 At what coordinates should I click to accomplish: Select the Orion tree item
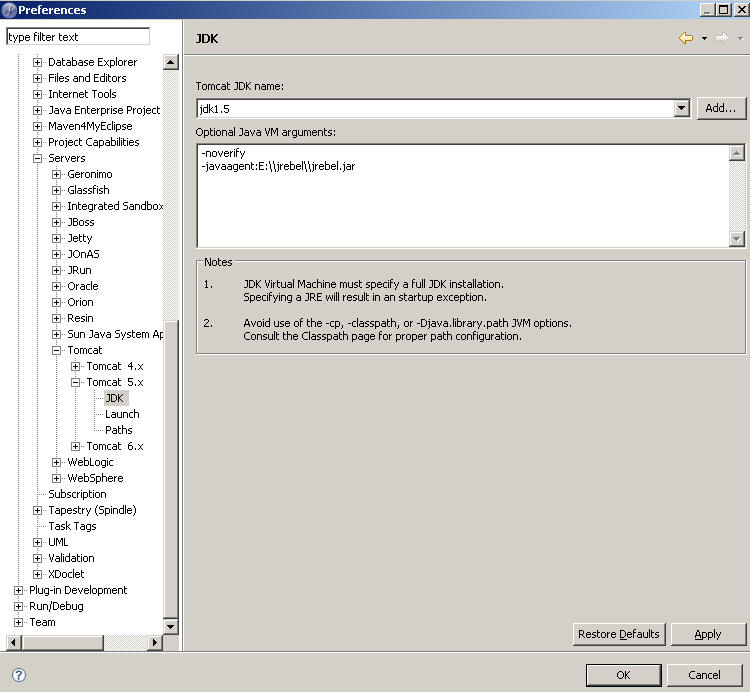click(80, 302)
